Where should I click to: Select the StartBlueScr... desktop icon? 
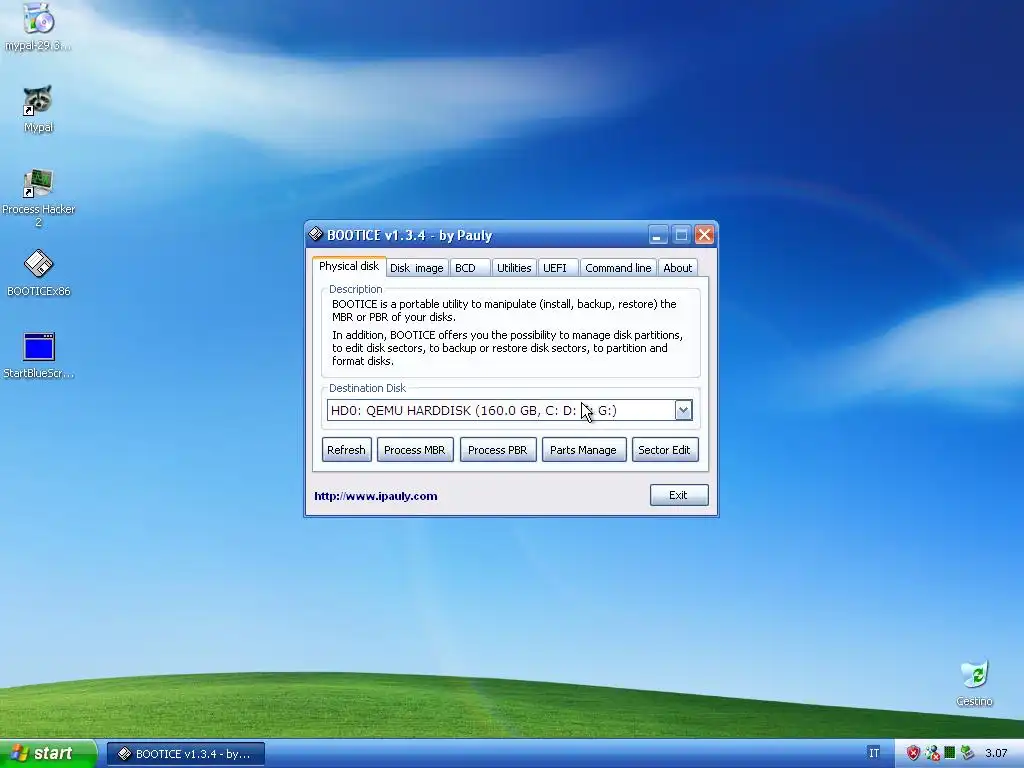pos(39,355)
